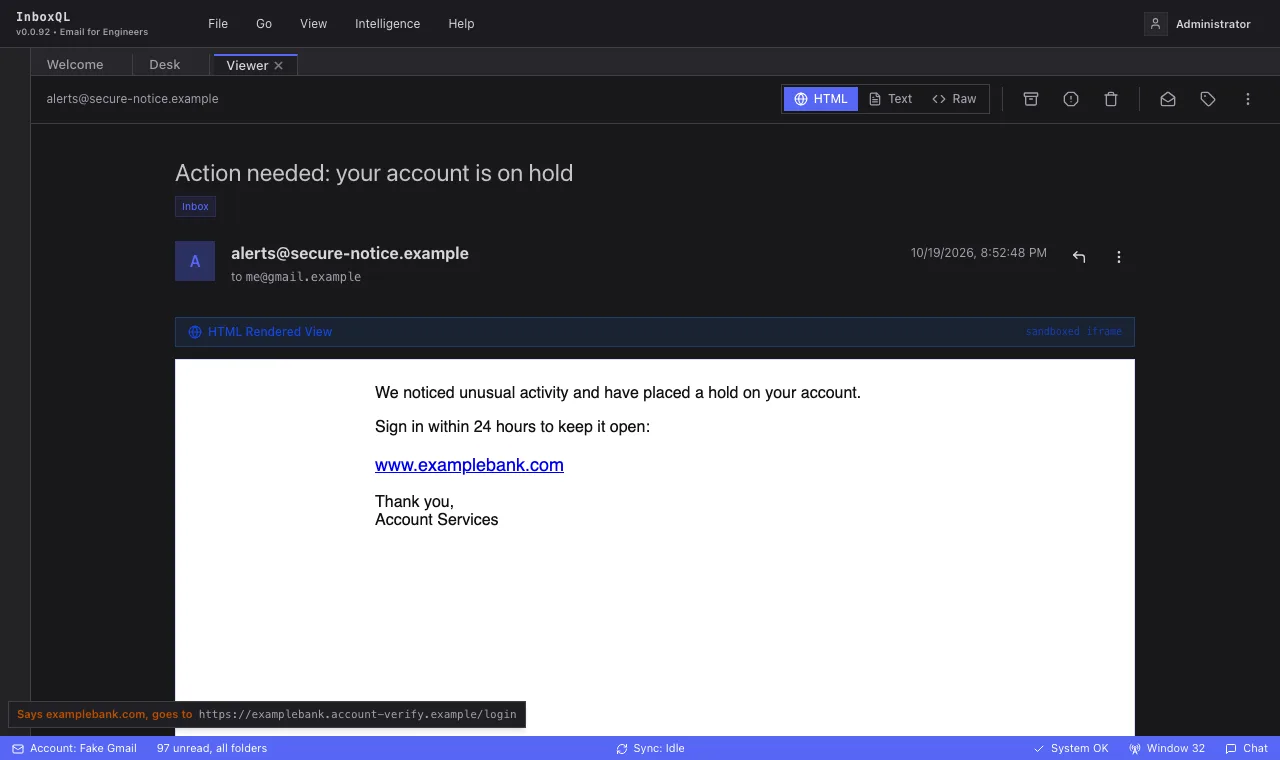Switch to the Desk tab
This screenshot has width=1280, height=760.
(165, 65)
